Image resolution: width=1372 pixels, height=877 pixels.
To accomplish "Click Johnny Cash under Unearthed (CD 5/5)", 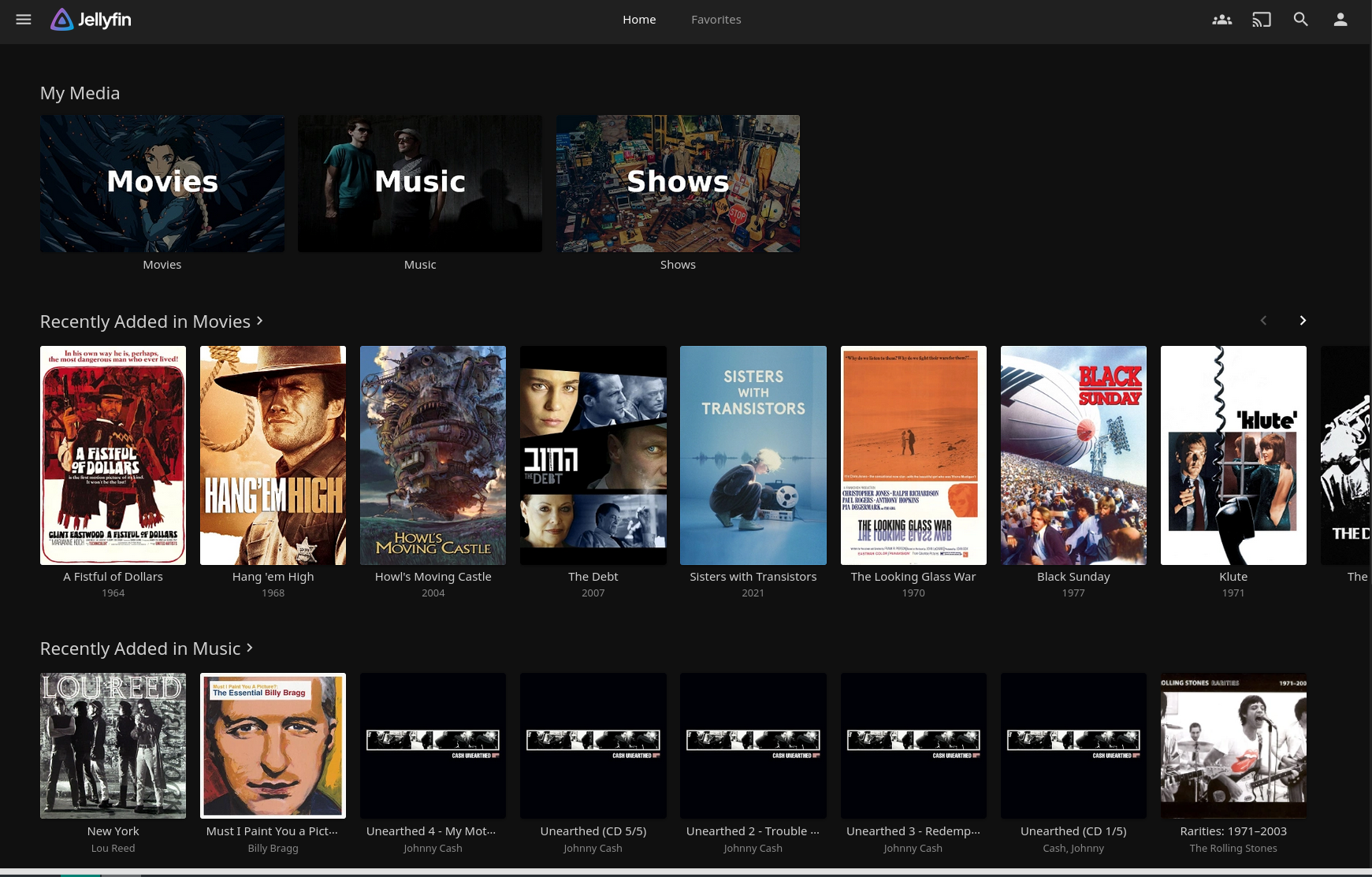I will coord(593,849).
